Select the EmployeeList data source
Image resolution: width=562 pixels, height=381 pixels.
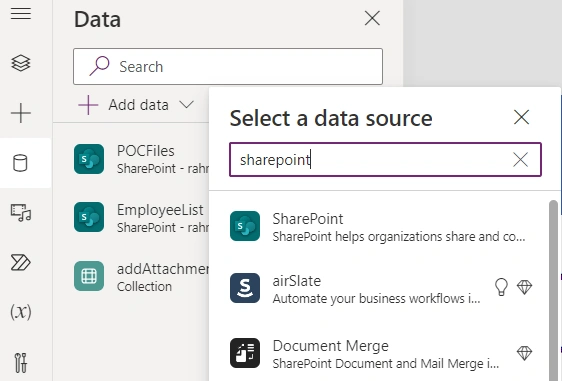coord(141,218)
